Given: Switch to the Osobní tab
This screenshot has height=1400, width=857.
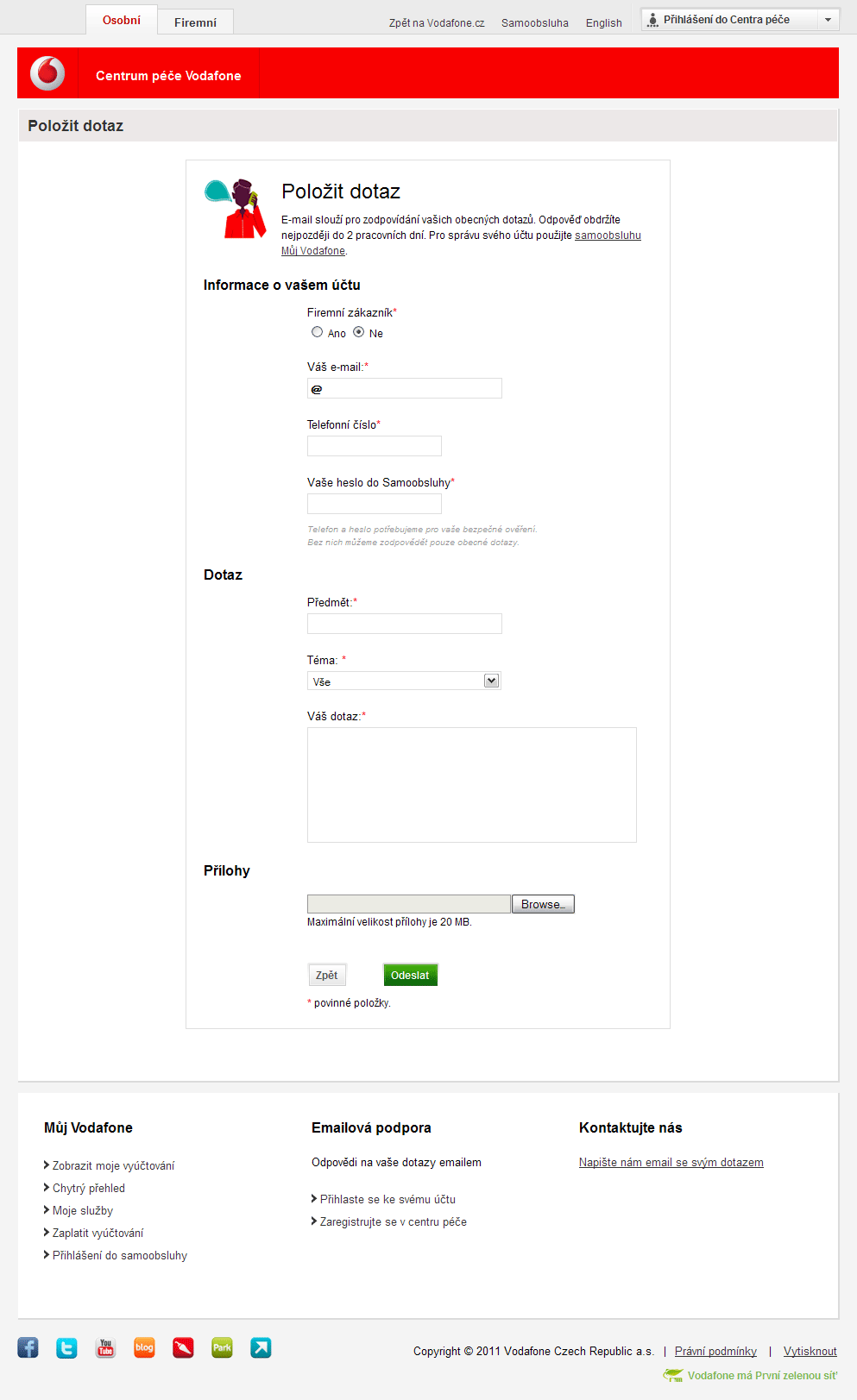Looking at the screenshot, I should point(122,20).
